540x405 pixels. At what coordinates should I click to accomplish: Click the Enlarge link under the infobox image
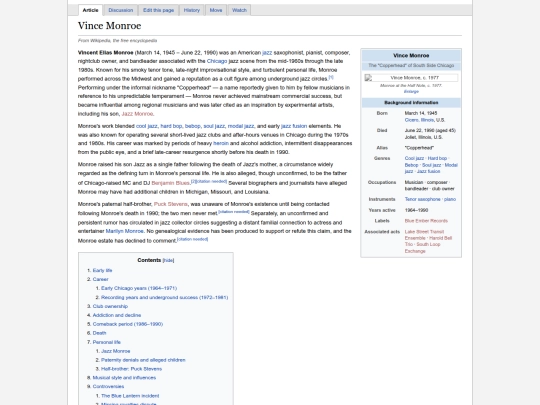pyautogui.click(x=411, y=92)
